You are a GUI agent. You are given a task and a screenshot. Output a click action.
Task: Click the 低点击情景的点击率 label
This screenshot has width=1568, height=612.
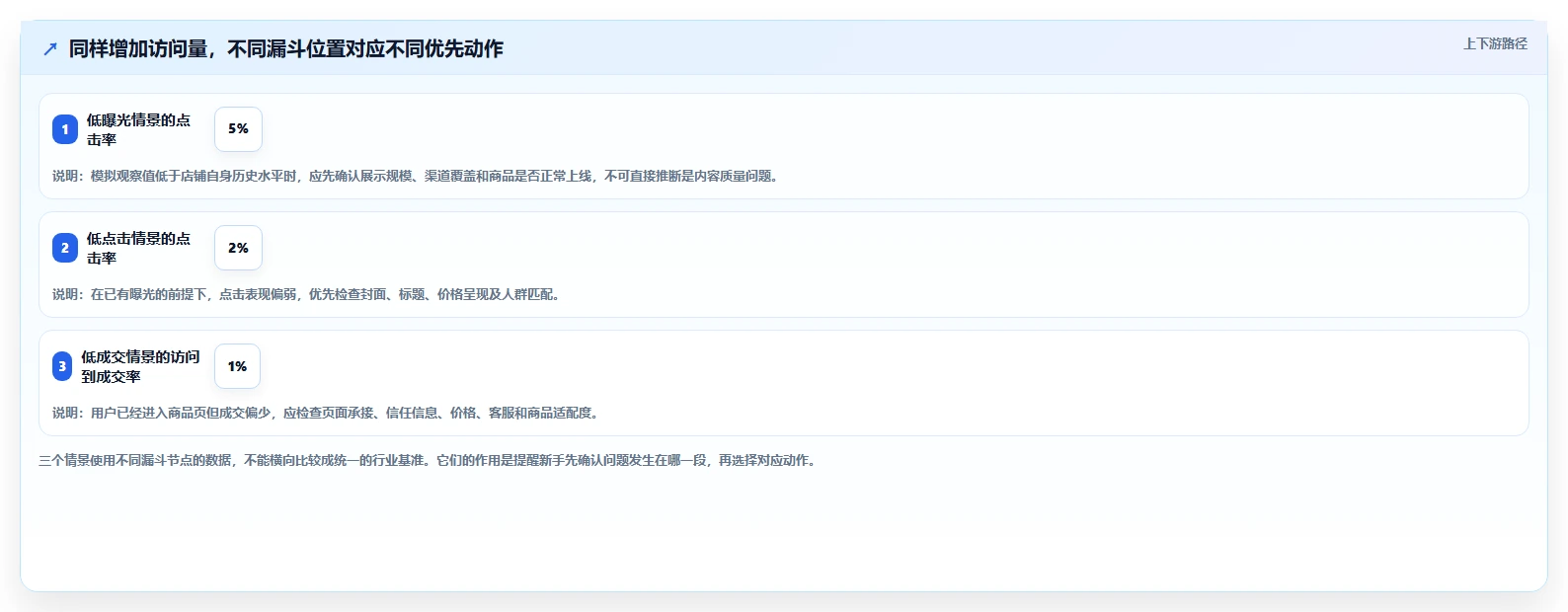[138, 248]
